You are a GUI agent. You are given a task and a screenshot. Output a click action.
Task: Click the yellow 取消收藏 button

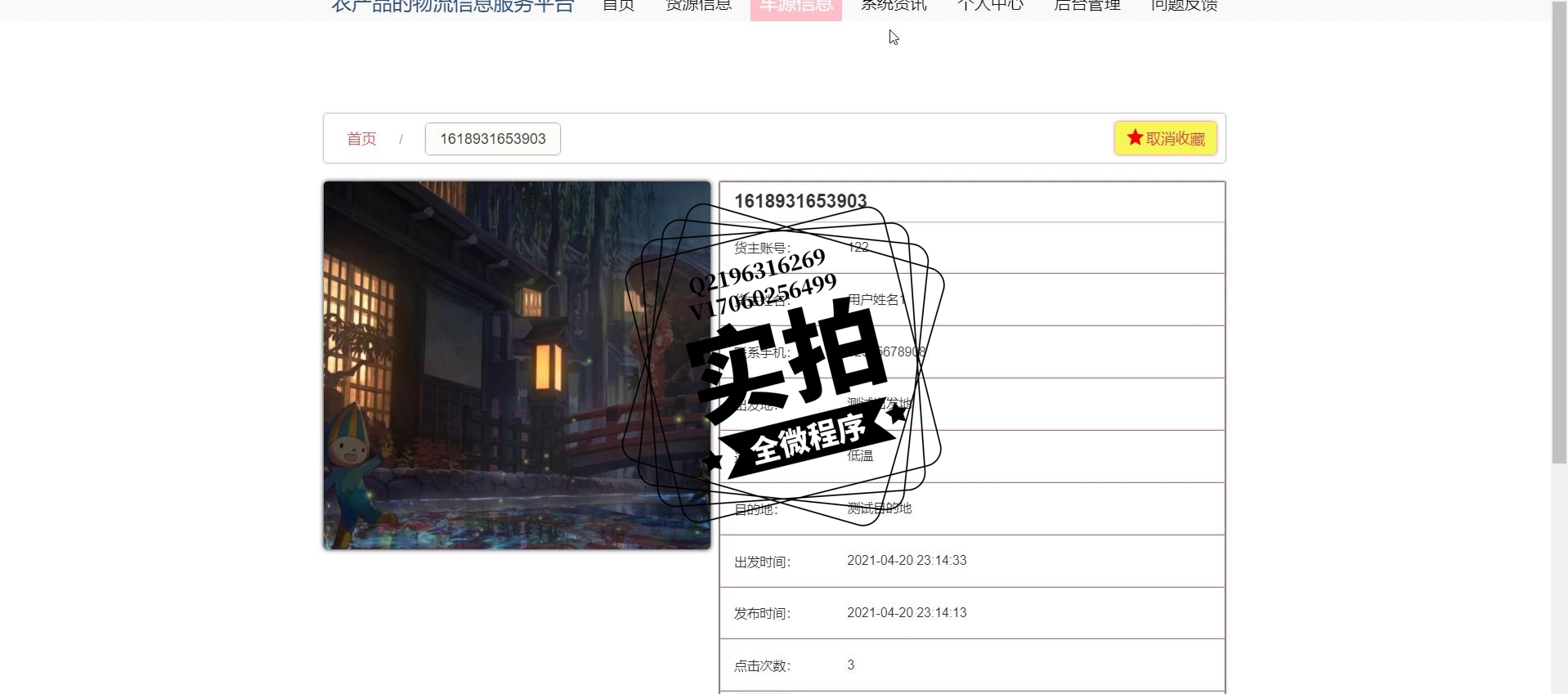click(1166, 138)
